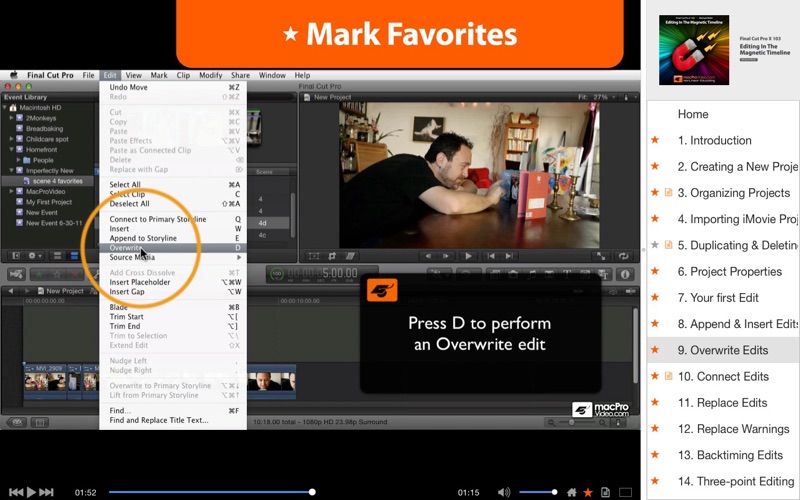Image resolution: width=800 pixels, height=500 pixels.
Task: Open the Source Media submenu arrow
Action: click(x=238, y=257)
